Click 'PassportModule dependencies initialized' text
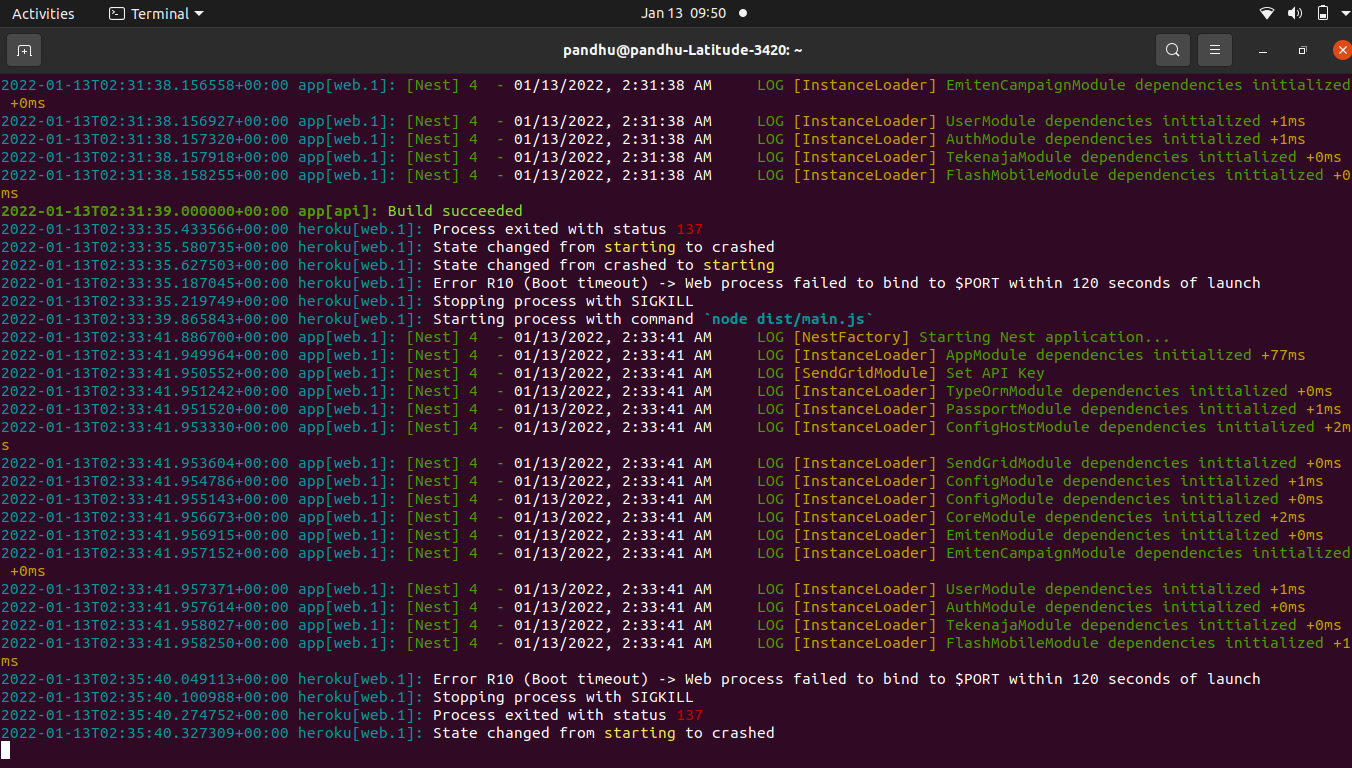Image resolution: width=1352 pixels, height=768 pixels. [1121, 409]
